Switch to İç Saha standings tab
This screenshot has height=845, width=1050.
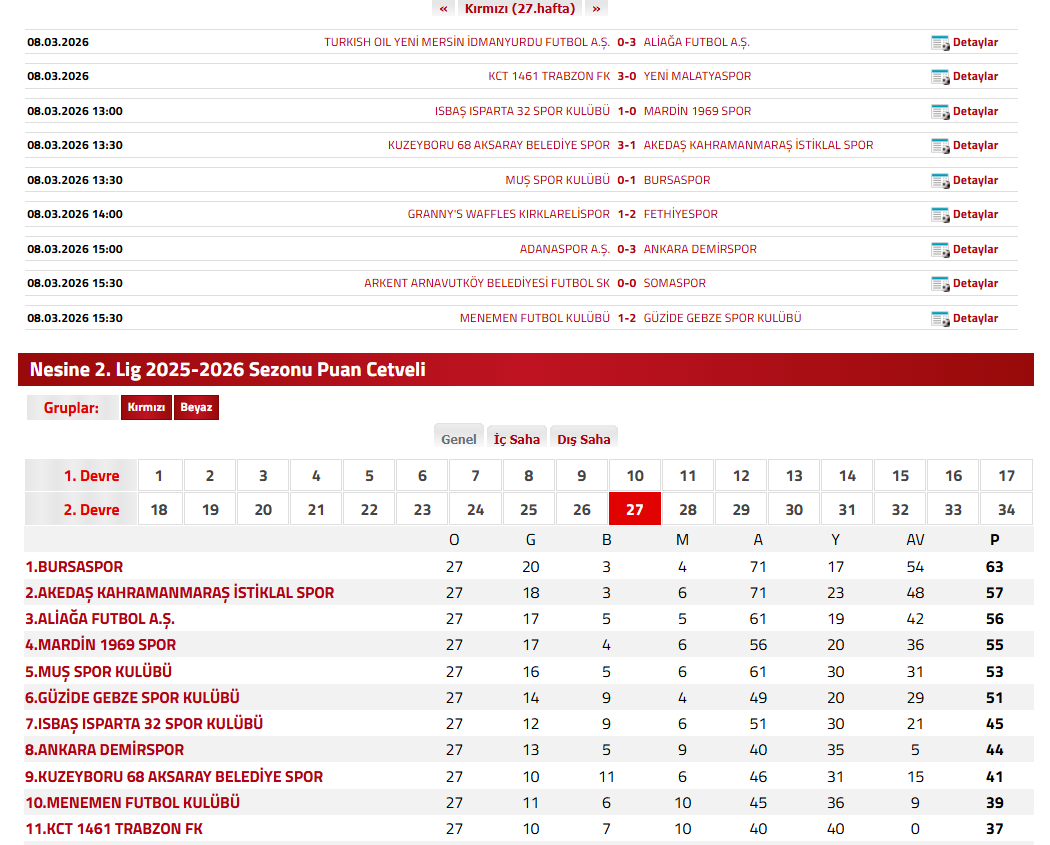coord(516,439)
